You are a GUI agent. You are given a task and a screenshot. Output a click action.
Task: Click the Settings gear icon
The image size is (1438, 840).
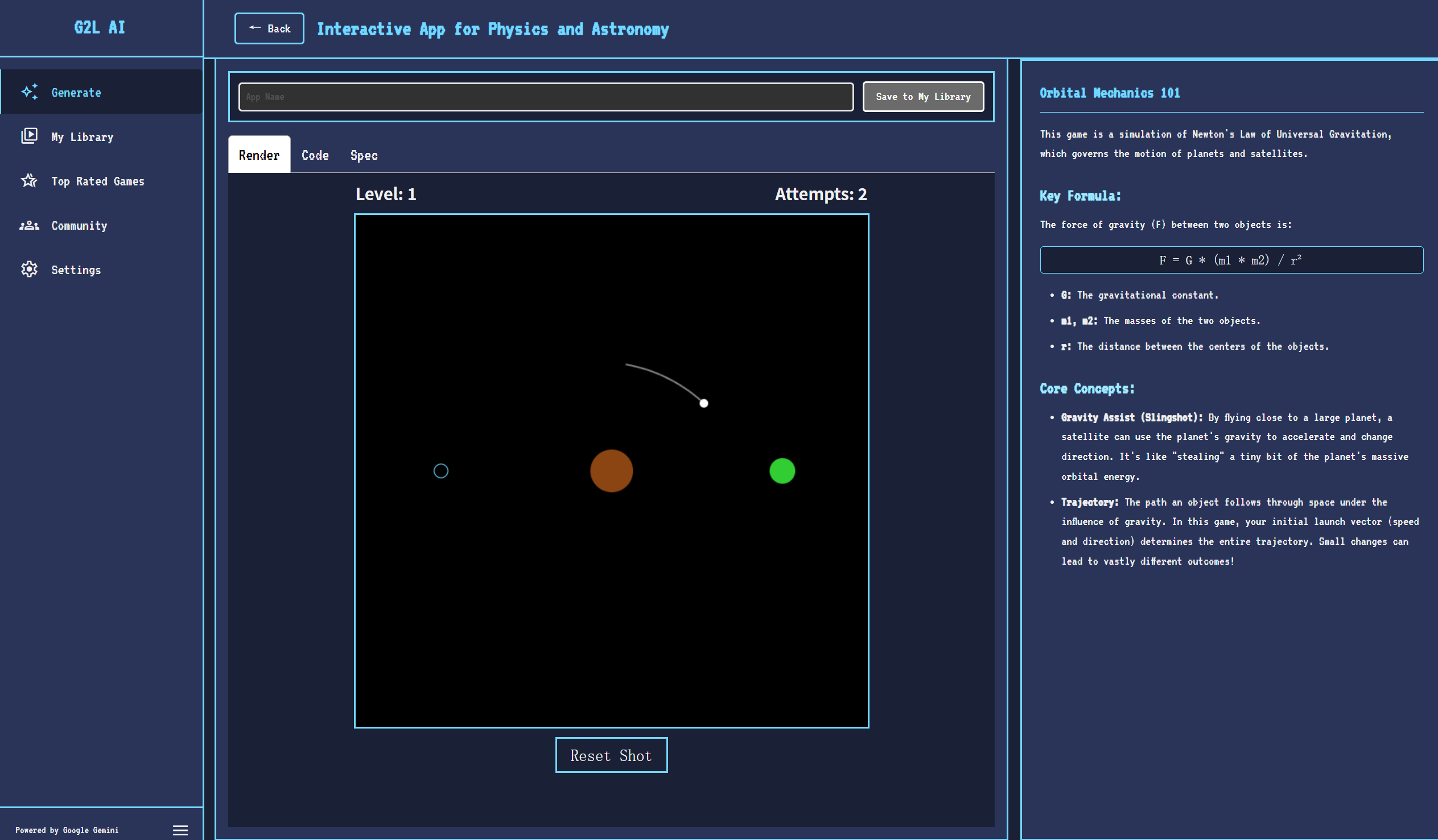tap(29, 269)
